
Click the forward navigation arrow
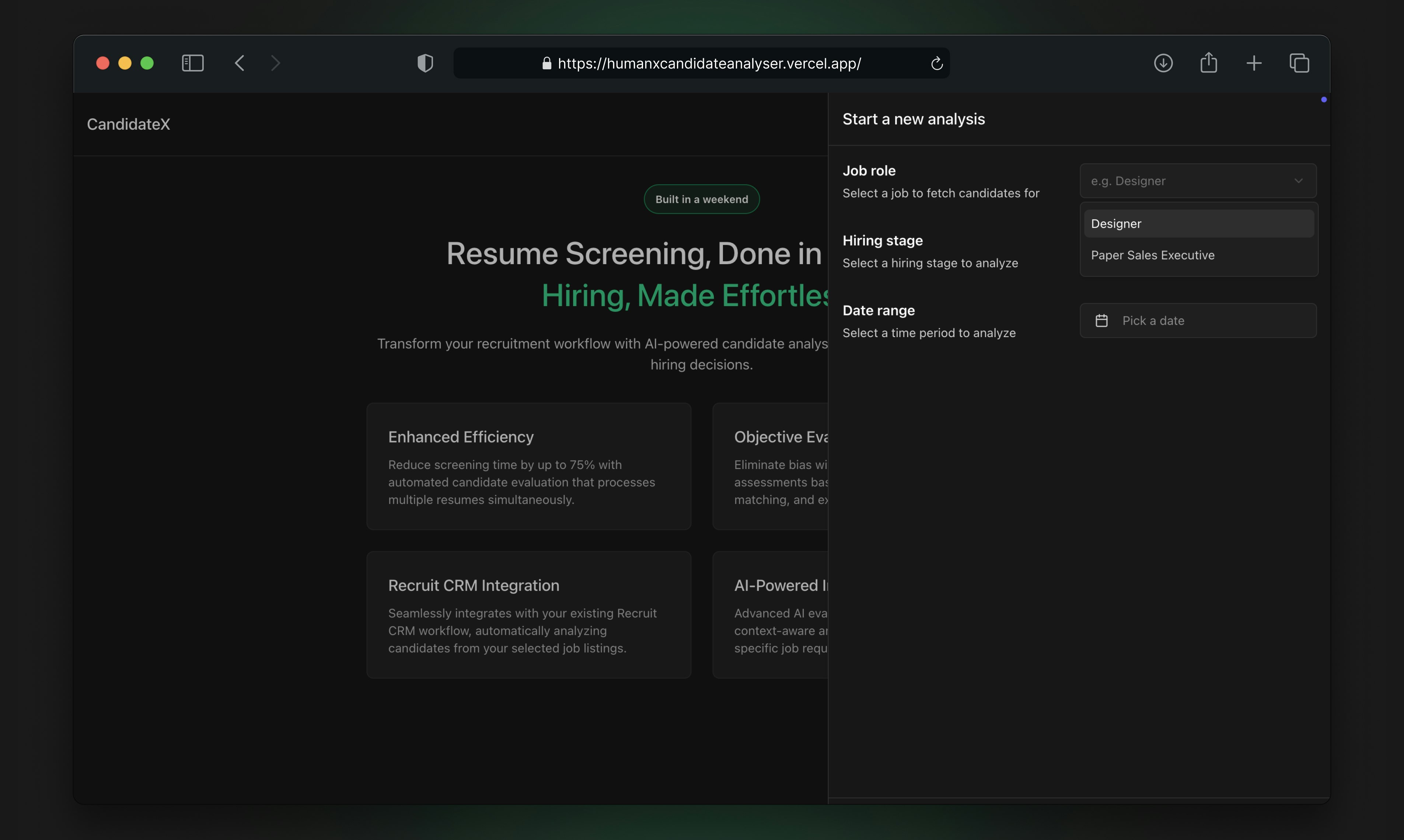pyautogui.click(x=276, y=63)
